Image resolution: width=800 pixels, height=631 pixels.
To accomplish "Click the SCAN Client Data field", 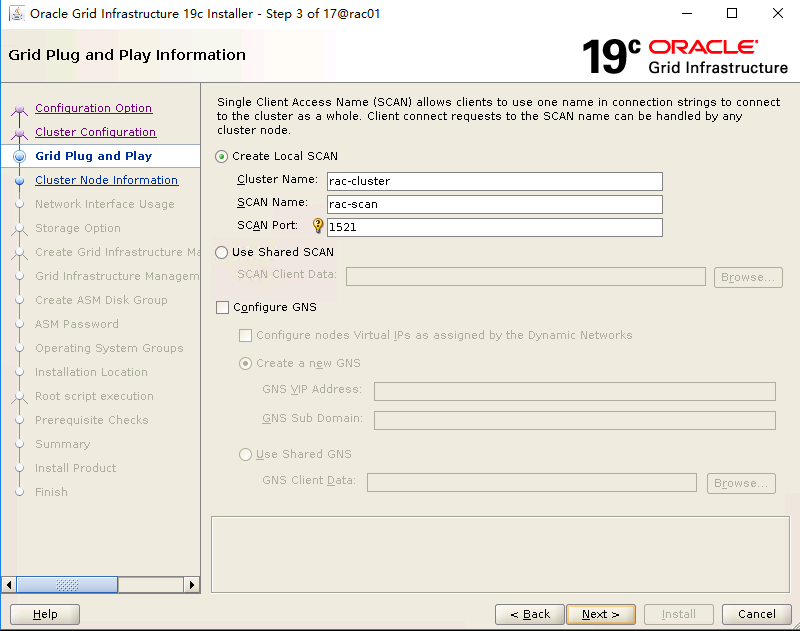I will pos(526,277).
